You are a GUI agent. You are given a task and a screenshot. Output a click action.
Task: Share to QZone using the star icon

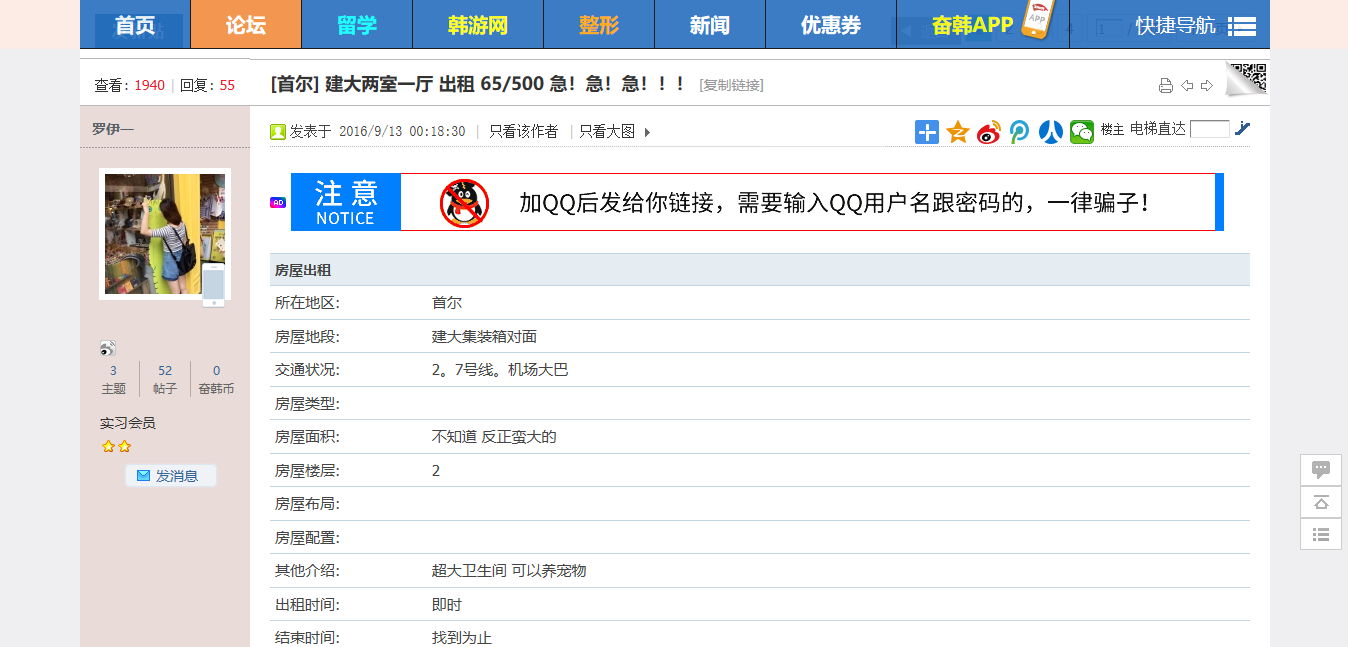click(958, 131)
